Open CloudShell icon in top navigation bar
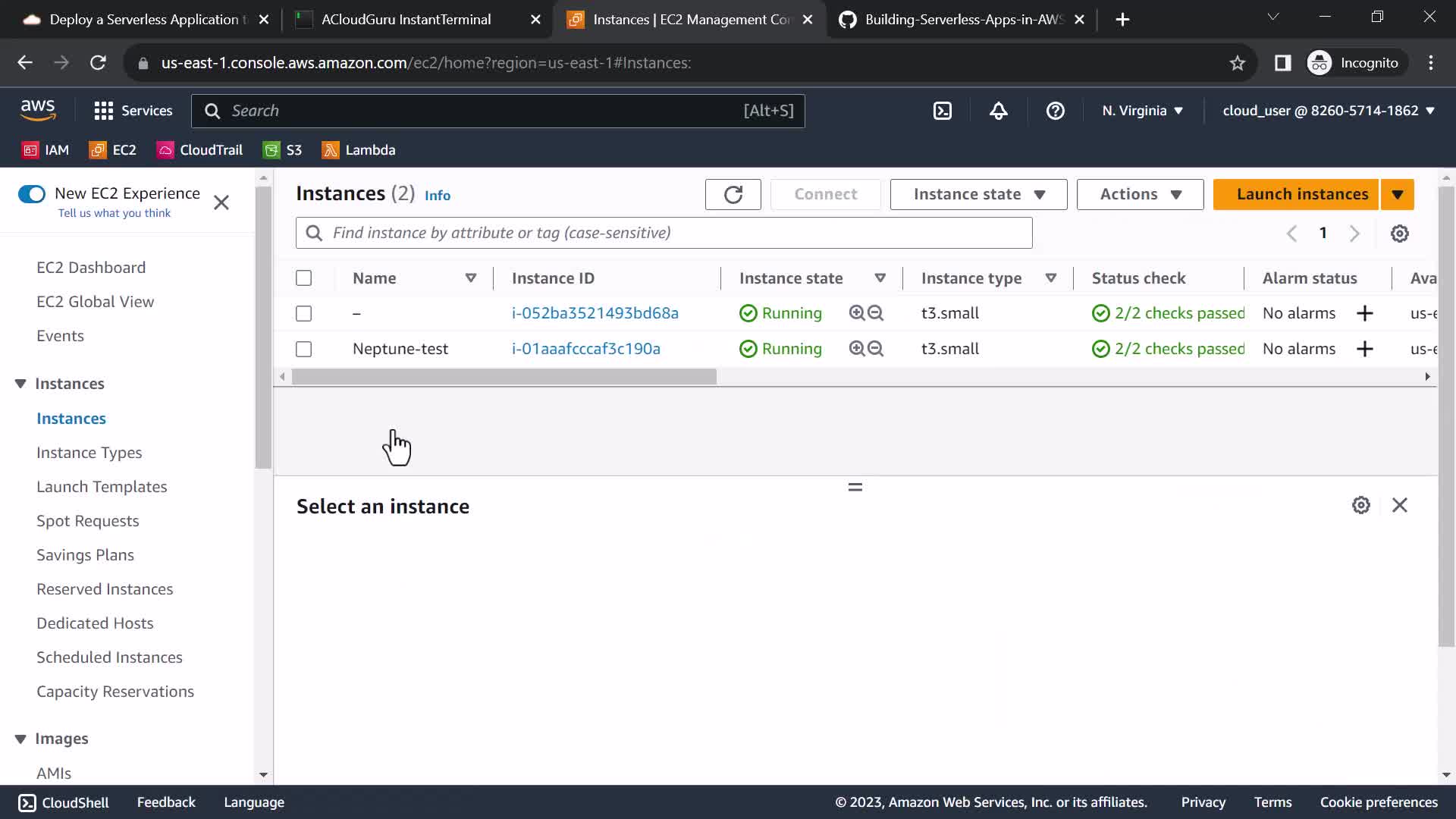The height and width of the screenshot is (819, 1456). click(x=942, y=111)
